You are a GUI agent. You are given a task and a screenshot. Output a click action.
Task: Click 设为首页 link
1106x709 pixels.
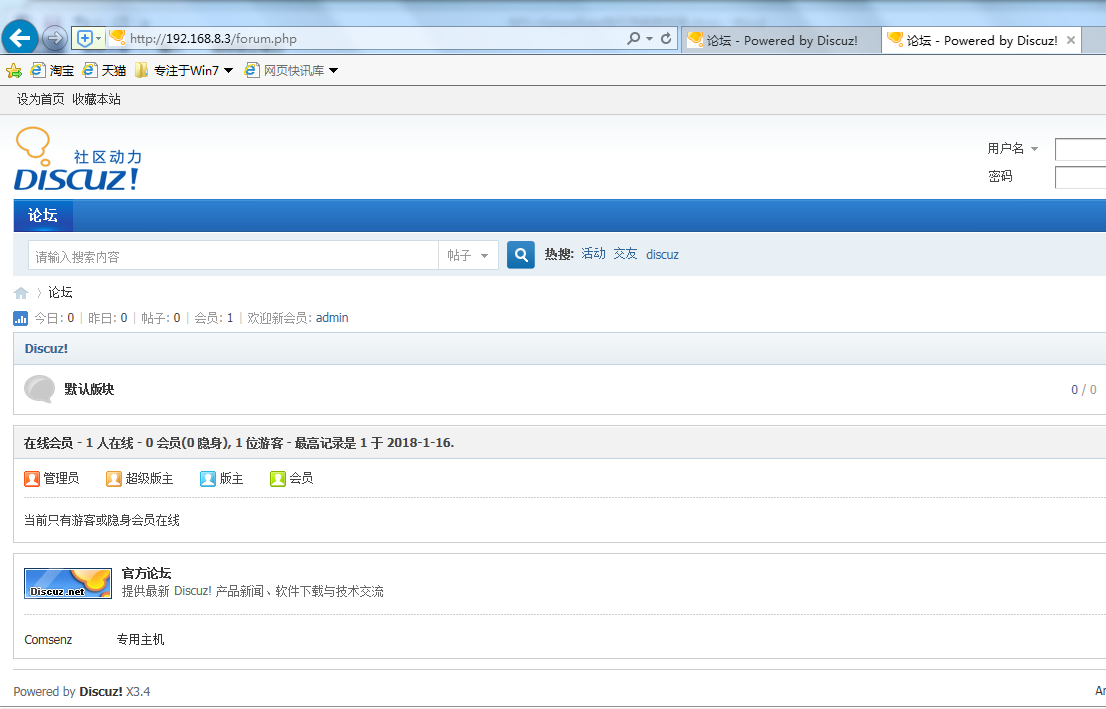(40, 99)
